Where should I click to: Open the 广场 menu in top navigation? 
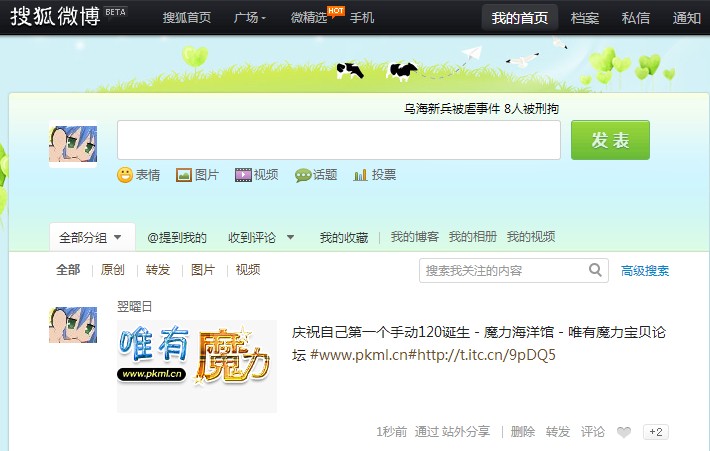[x=249, y=18]
